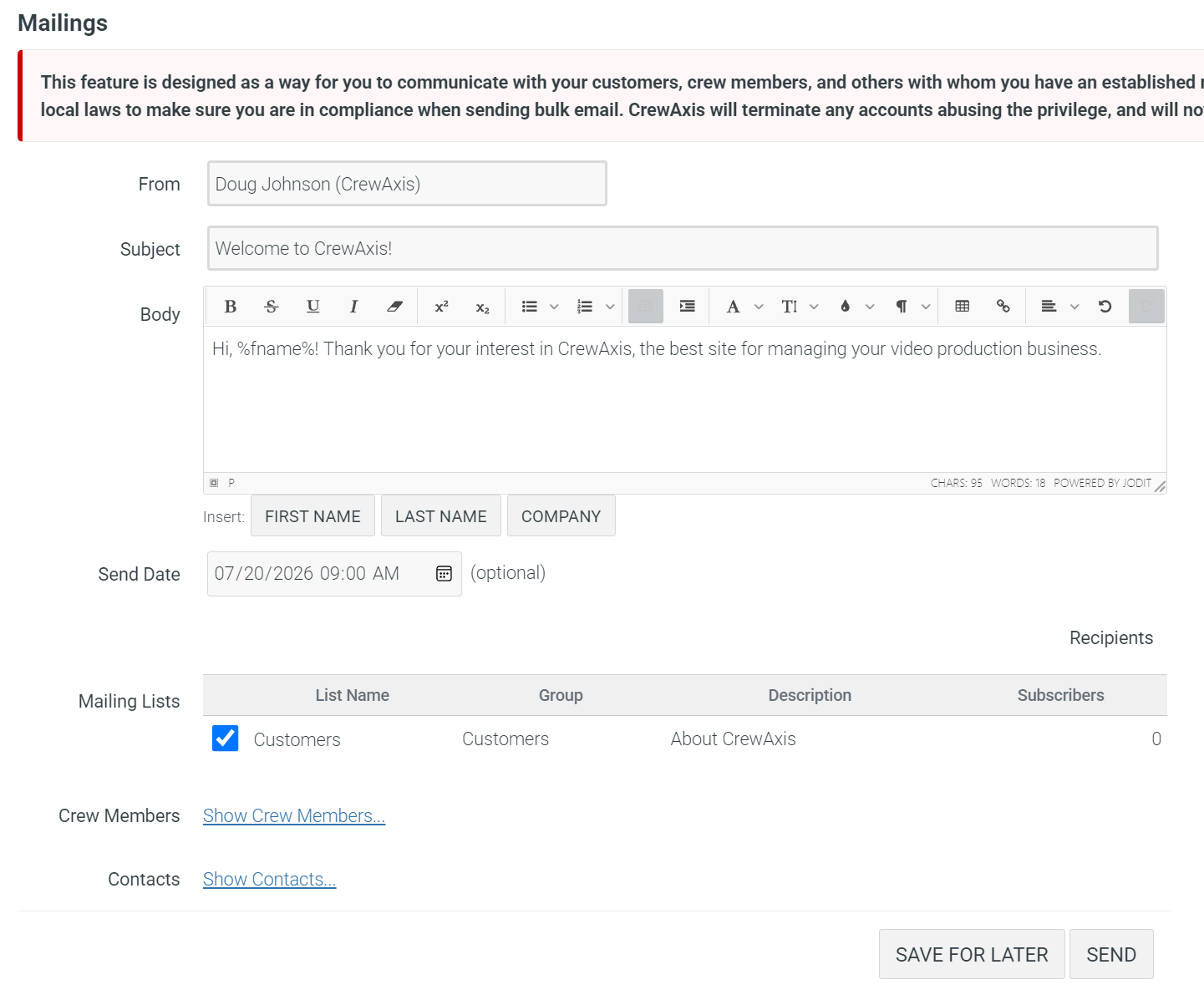Click the About CrewAxis description cell
The image size is (1204, 1000).
733,739
